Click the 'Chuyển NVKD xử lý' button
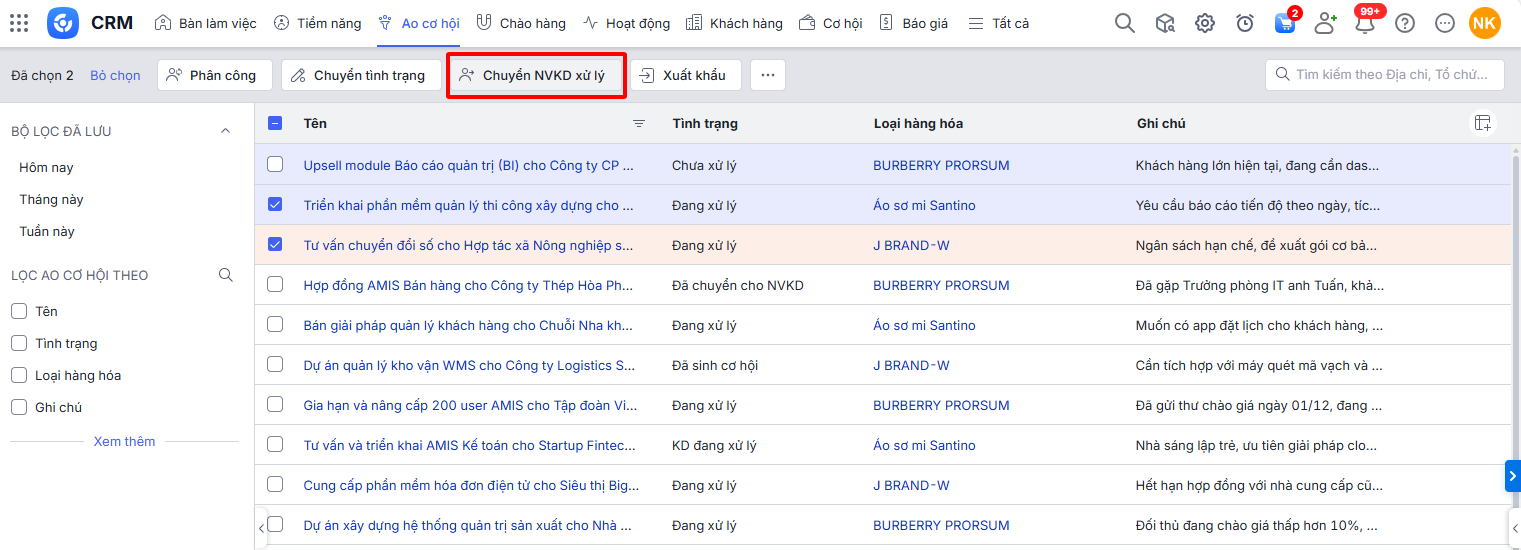Viewport: 1521px width, 550px height. [536, 75]
